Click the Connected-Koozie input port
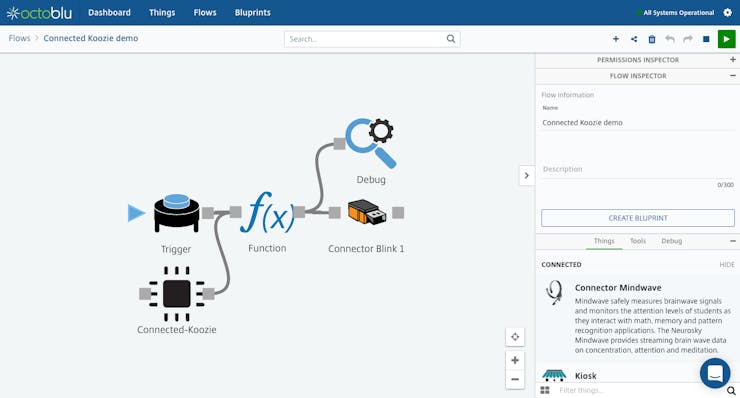The width and height of the screenshot is (740, 398). (x=145, y=294)
